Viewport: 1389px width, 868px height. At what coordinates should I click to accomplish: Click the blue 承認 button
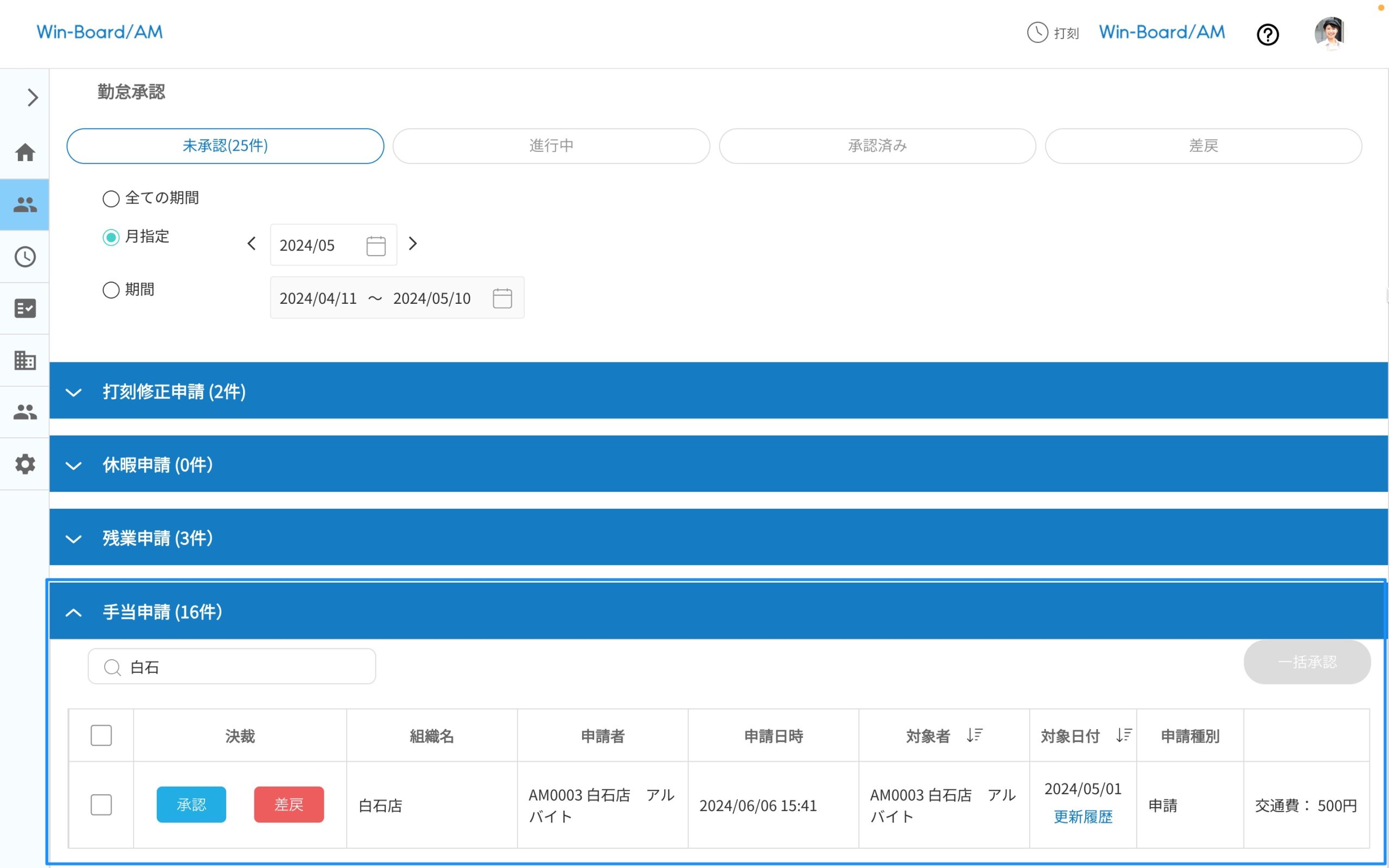pyautogui.click(x=191, y=805)
